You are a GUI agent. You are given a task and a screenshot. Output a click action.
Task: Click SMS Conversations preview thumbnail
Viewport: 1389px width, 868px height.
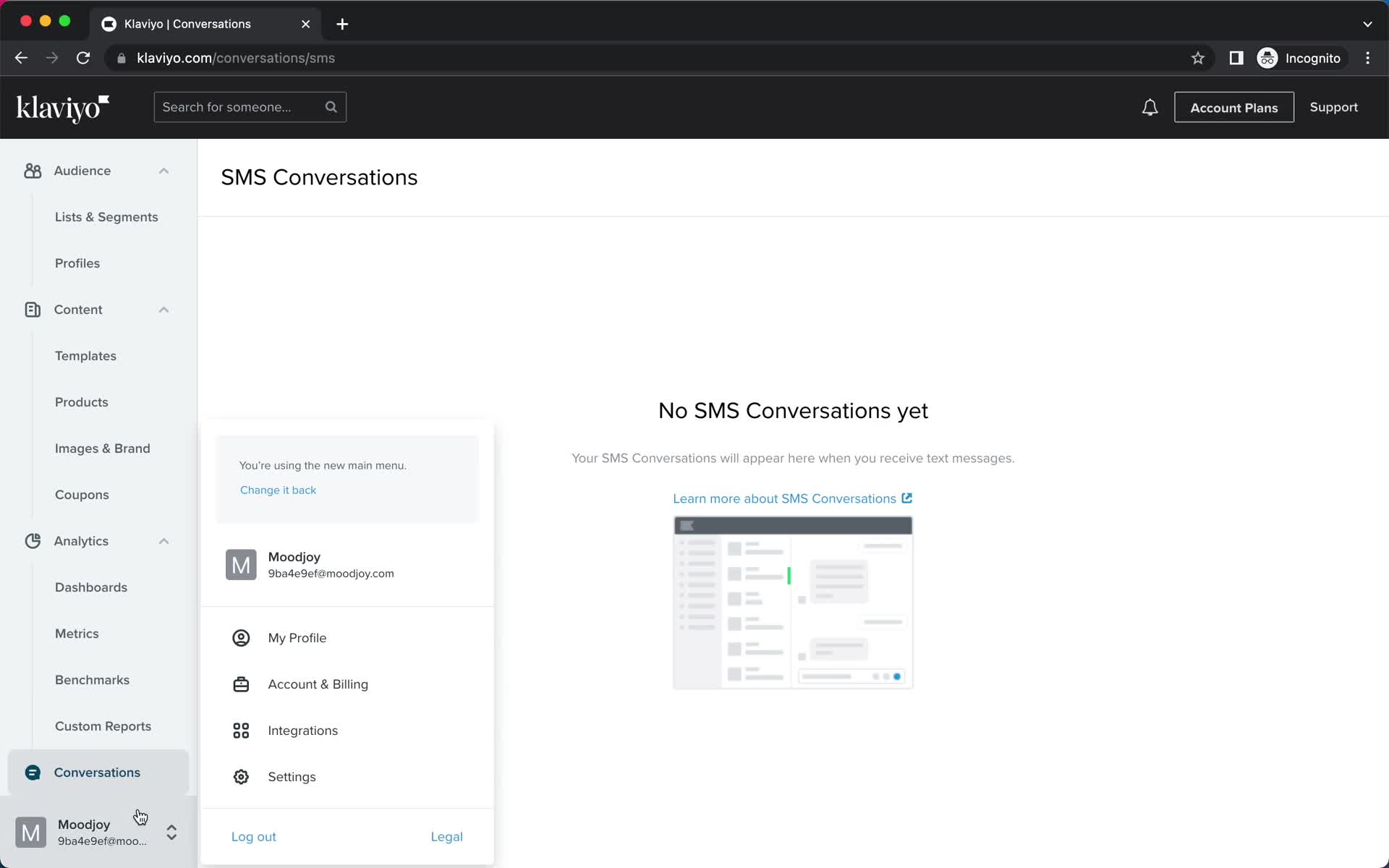pyautogui.click(x=793, y=603)
